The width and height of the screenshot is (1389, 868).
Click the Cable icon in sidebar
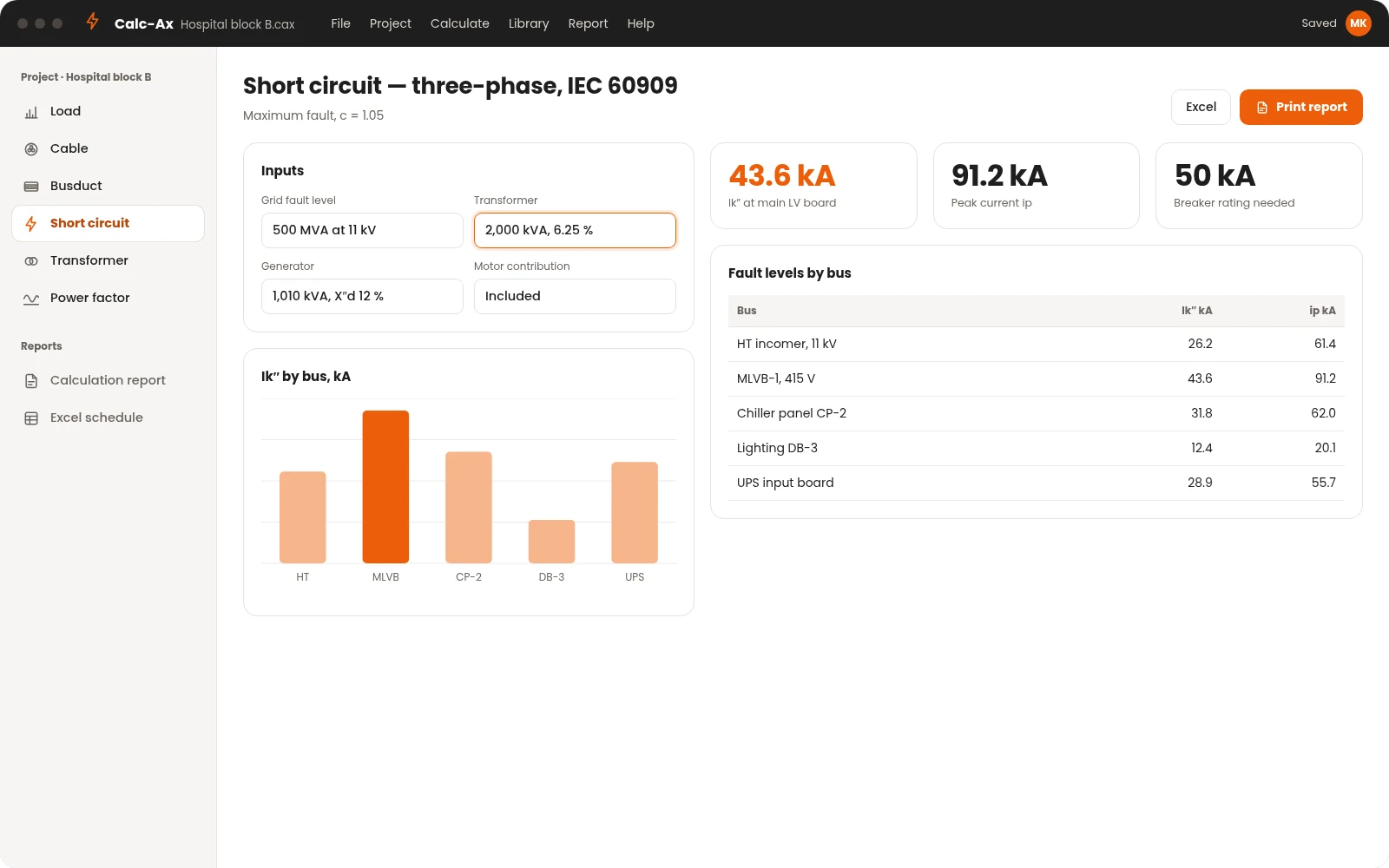pyautogui.click(x=31, y=149)
